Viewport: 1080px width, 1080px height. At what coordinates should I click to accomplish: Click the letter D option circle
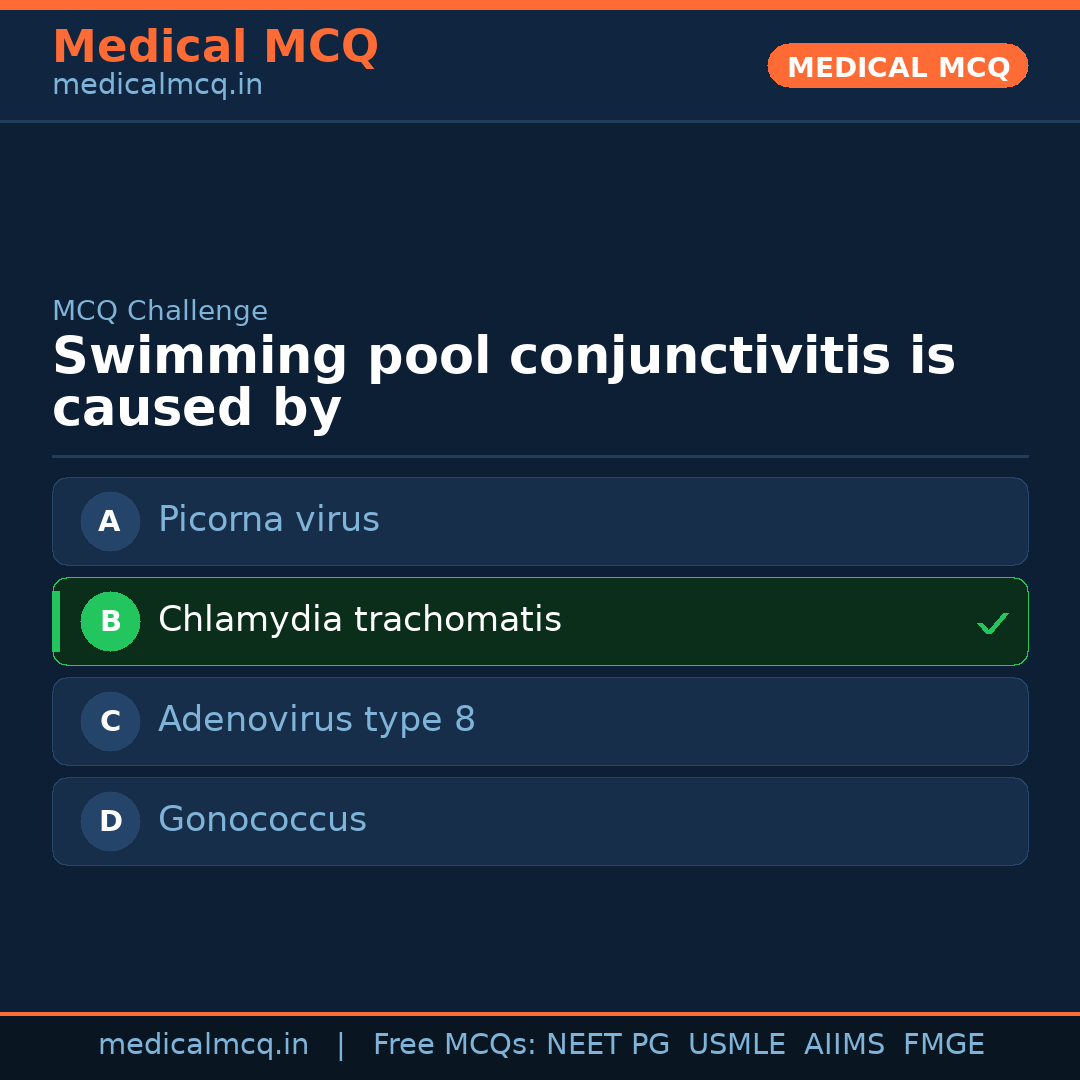(x=110, y=821)
